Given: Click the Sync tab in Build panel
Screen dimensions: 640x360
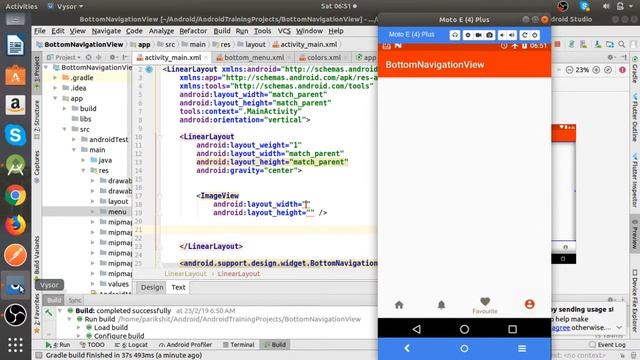Looking at the screenshot, I should pos(75,300).
